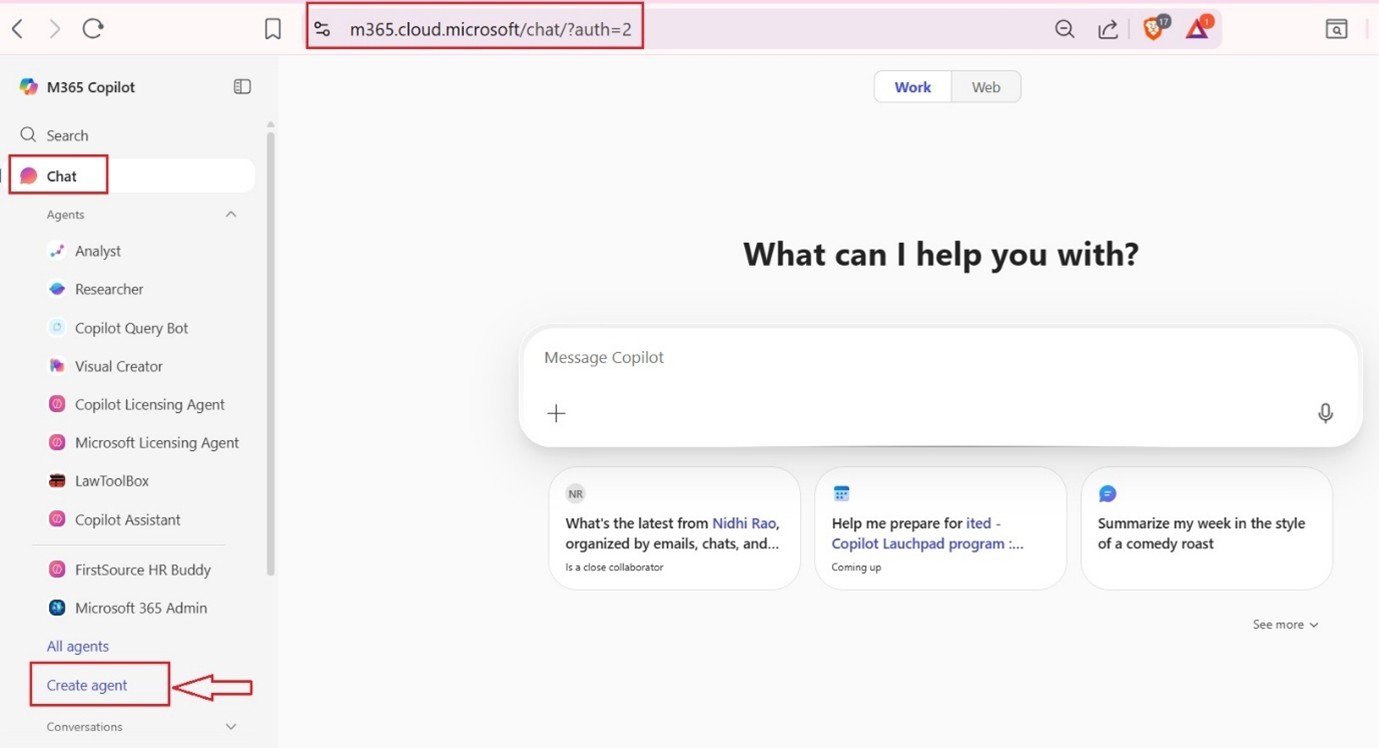Click the Agents section header
Screen dimensions: 1379x748
(65, 215)
